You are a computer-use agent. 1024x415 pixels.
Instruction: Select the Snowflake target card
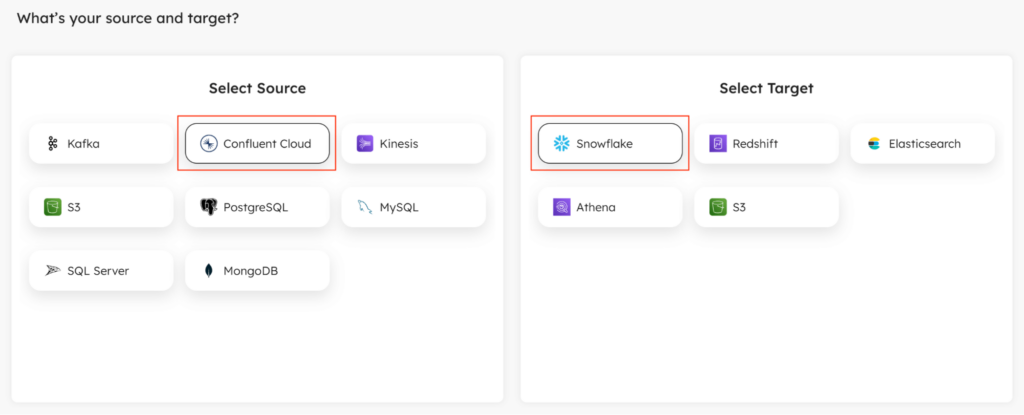pyautogui.click(x=610, y=143)
